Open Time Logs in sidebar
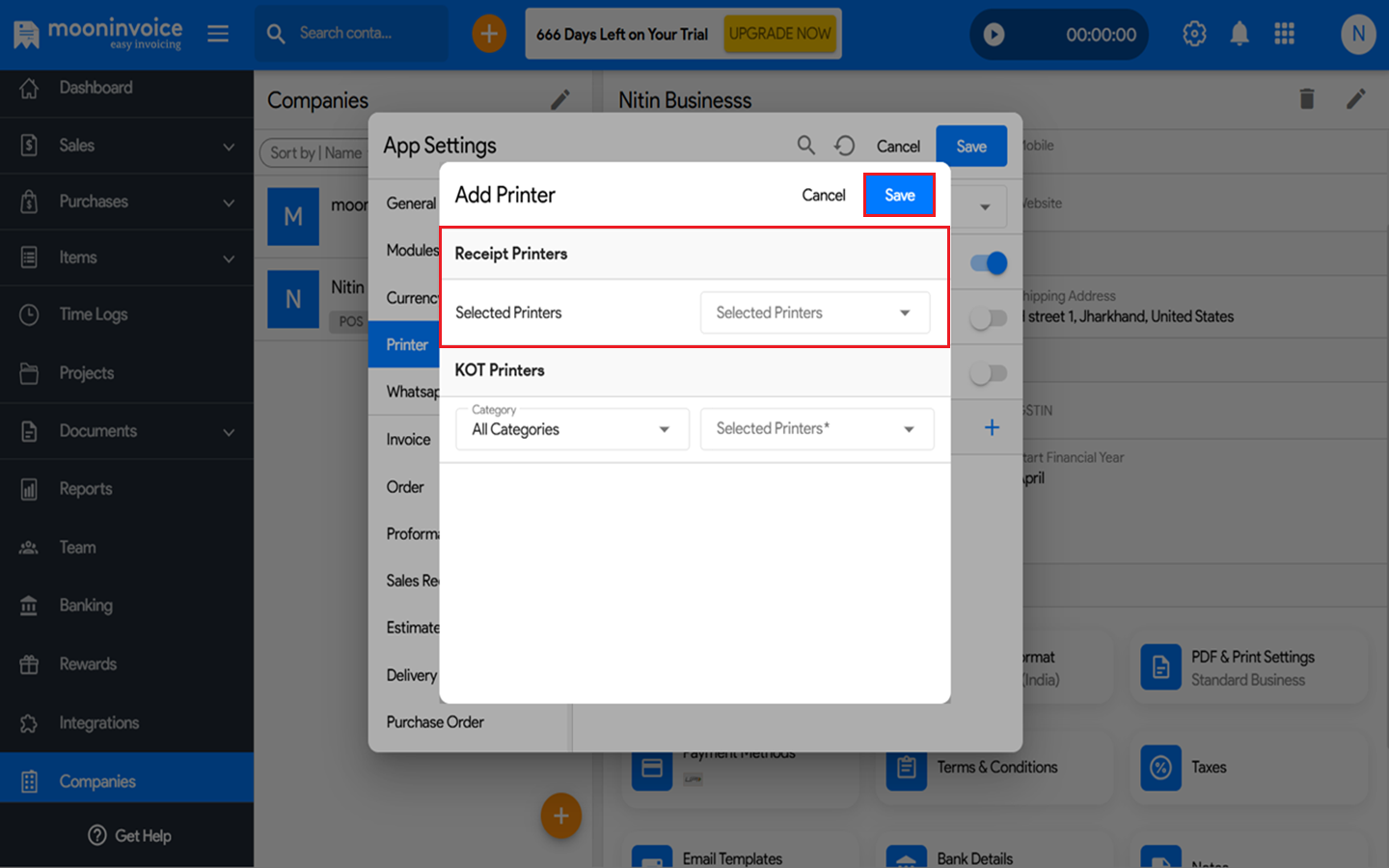 (x=126, y=314)
